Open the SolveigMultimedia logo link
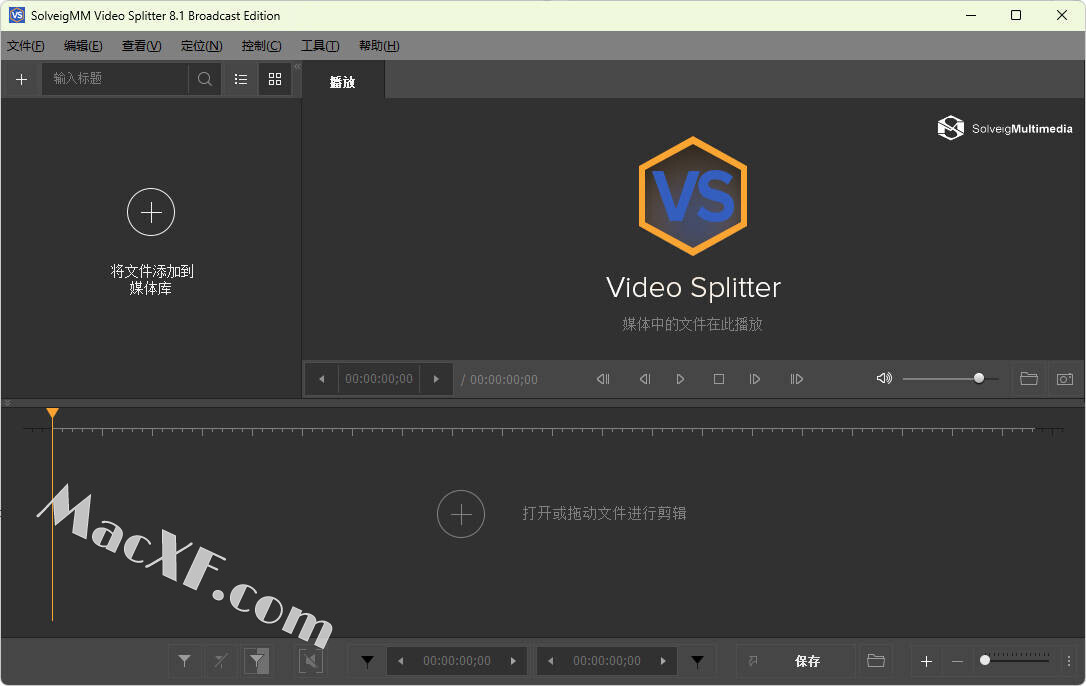This screenshot has width=1086, height=686. point(1004,128)
